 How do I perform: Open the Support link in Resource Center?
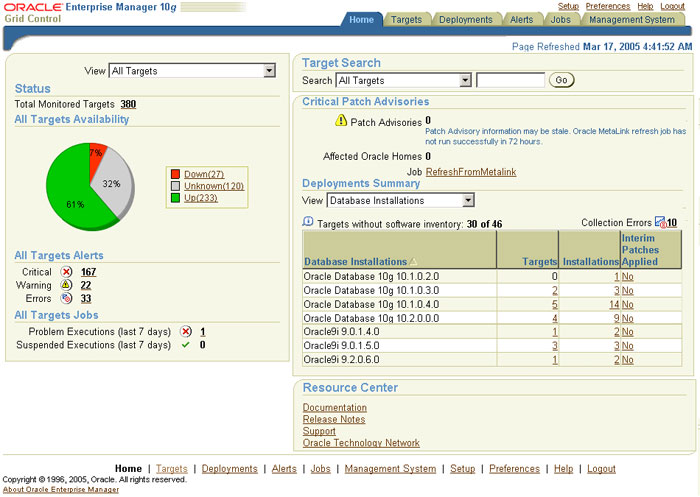click(x=319, y=431)
